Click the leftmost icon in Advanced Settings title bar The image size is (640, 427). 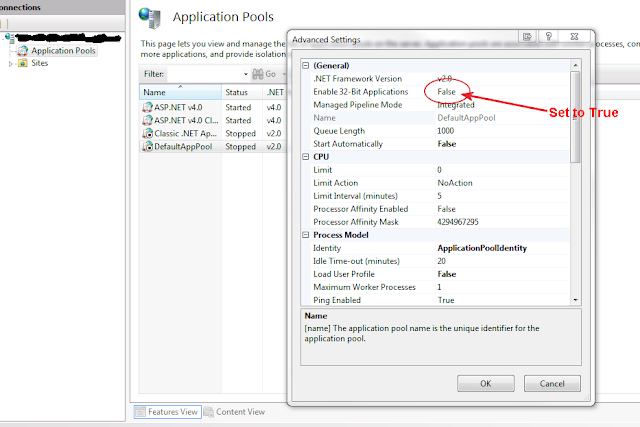528,36
